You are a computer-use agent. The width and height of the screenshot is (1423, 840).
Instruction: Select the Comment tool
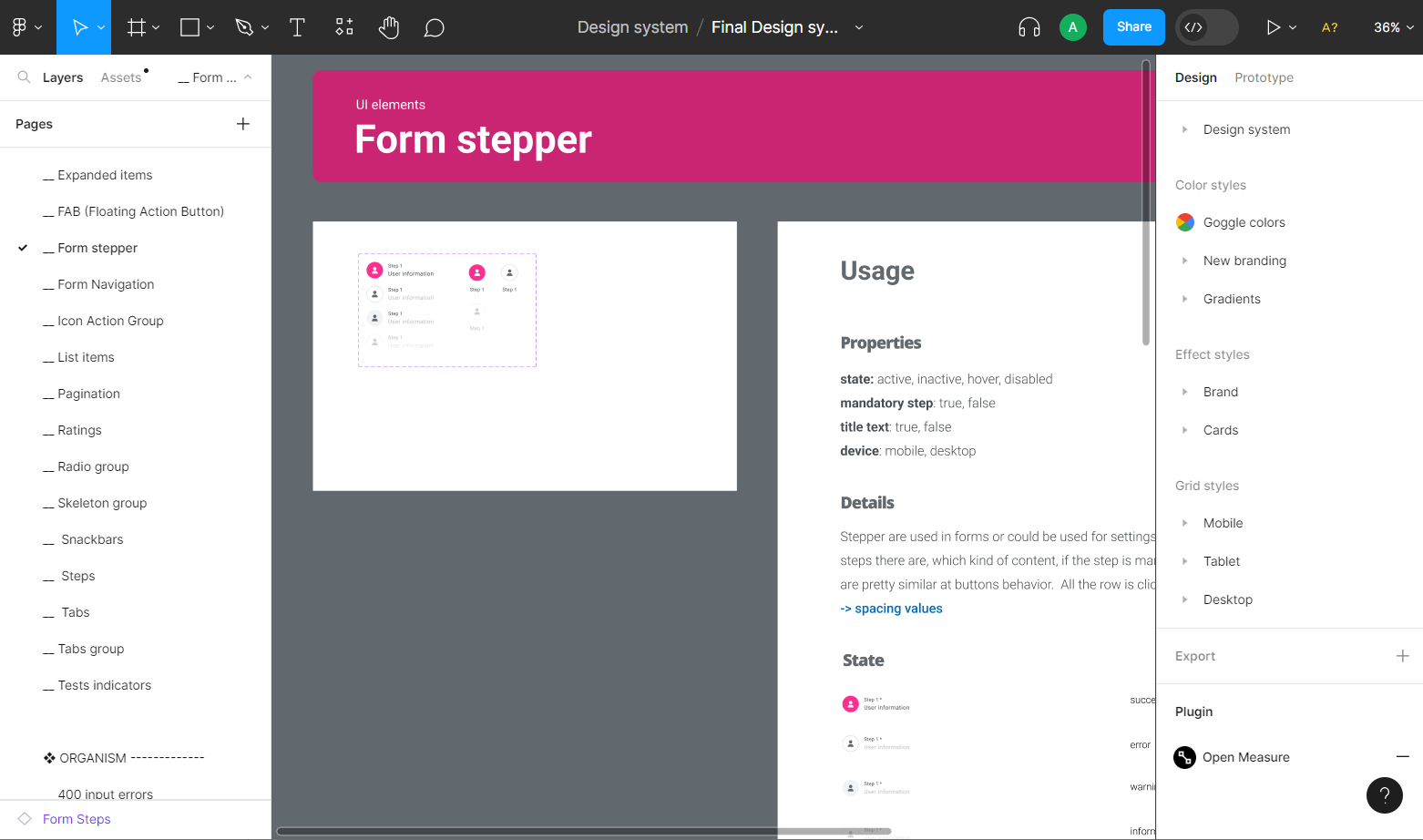point(435,28)
